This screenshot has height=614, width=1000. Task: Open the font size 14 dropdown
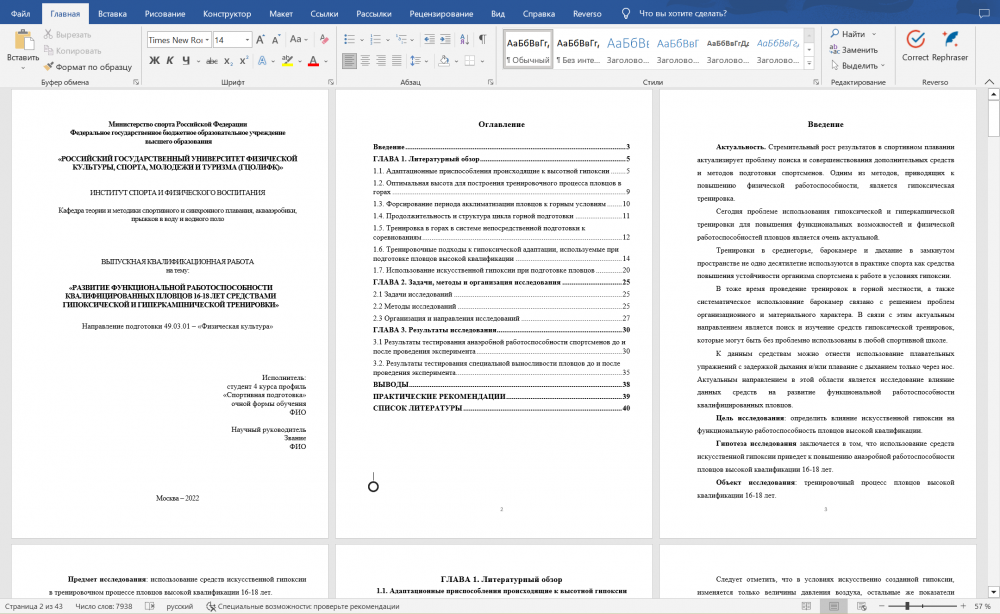coord(247,40)
